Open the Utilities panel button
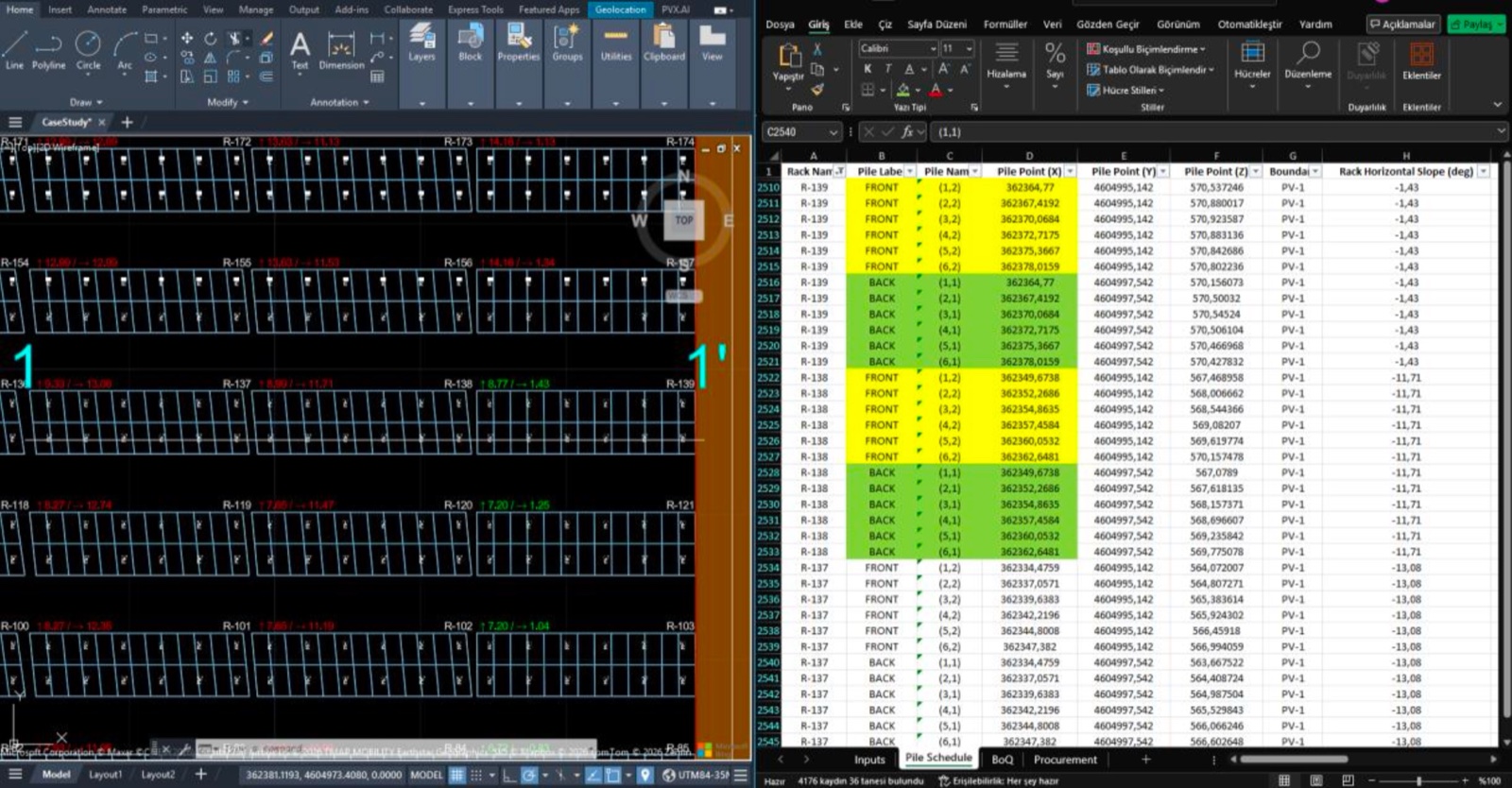This screenshot has width=1512, height=788. point(616,43)
